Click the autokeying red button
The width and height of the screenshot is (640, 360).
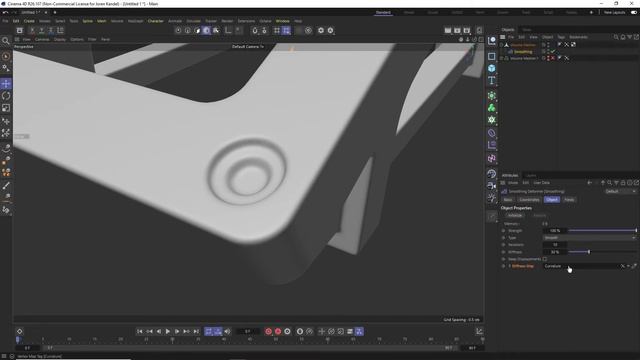278,331
